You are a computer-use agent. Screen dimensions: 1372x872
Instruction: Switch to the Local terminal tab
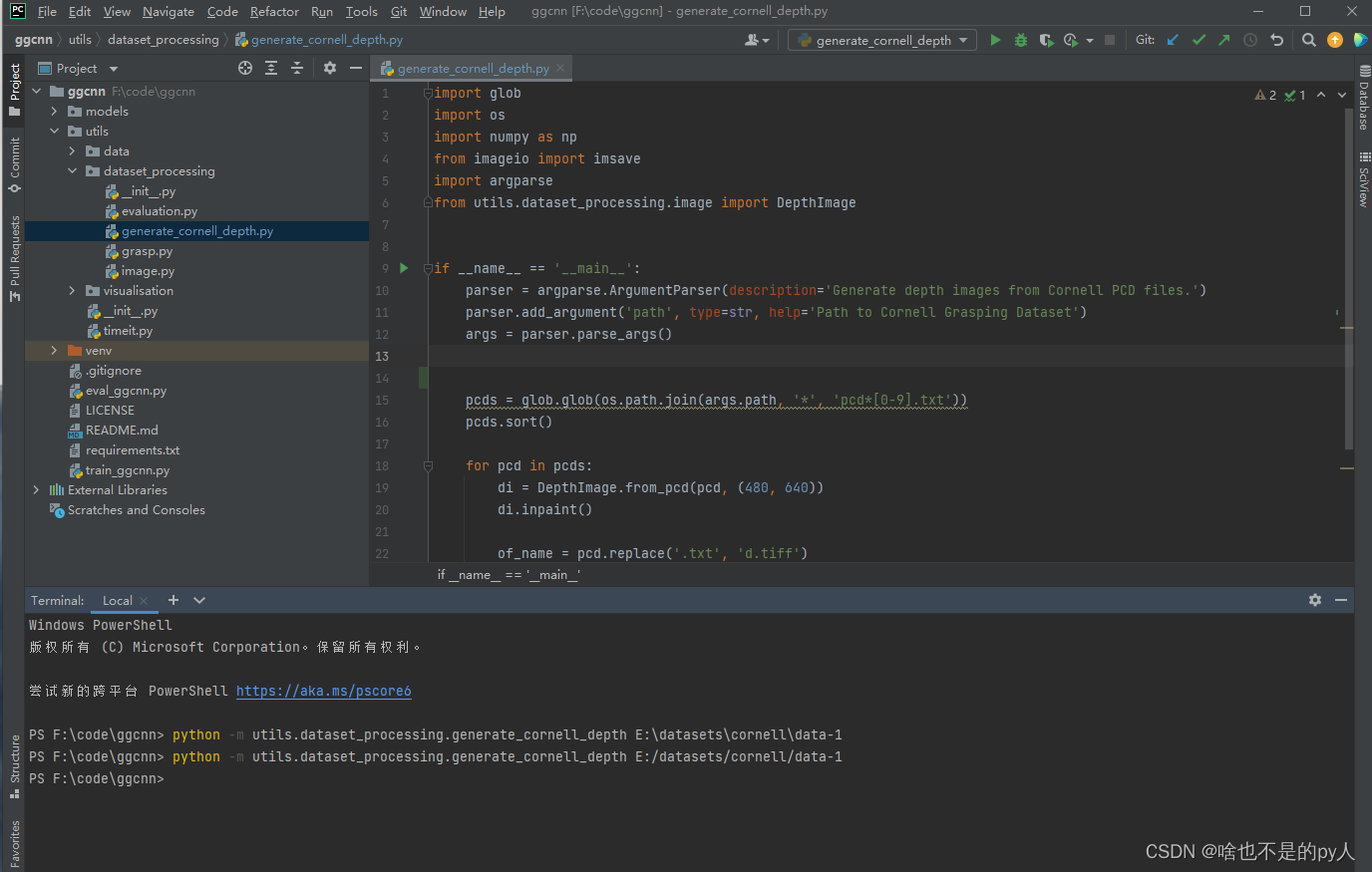point(118,600)
